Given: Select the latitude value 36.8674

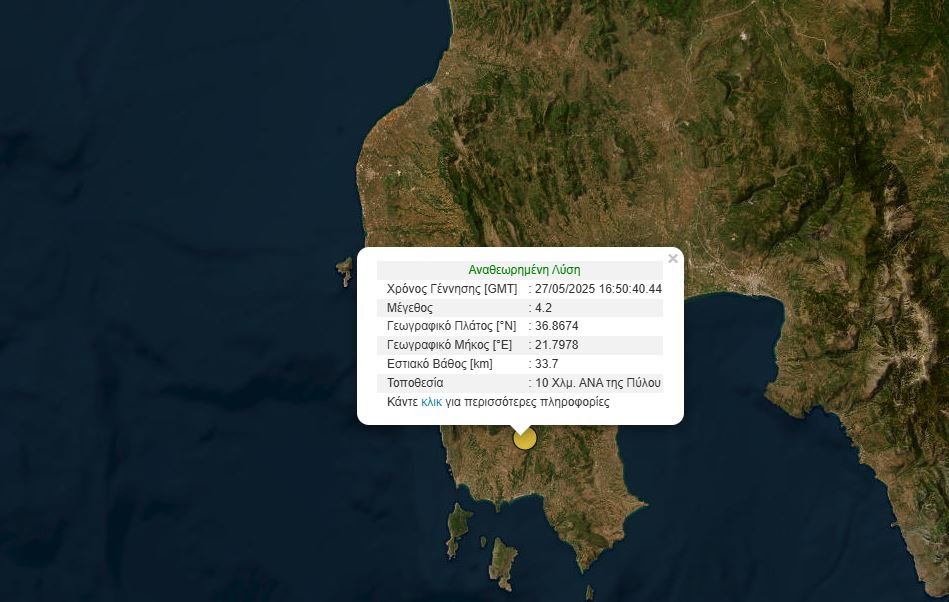Looking at the screenshot, I should 556,326.
